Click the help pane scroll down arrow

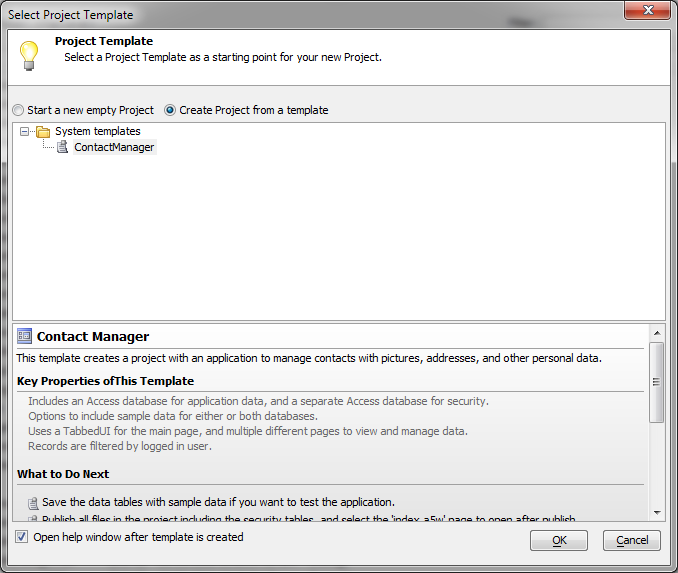[x=657, y=511]
